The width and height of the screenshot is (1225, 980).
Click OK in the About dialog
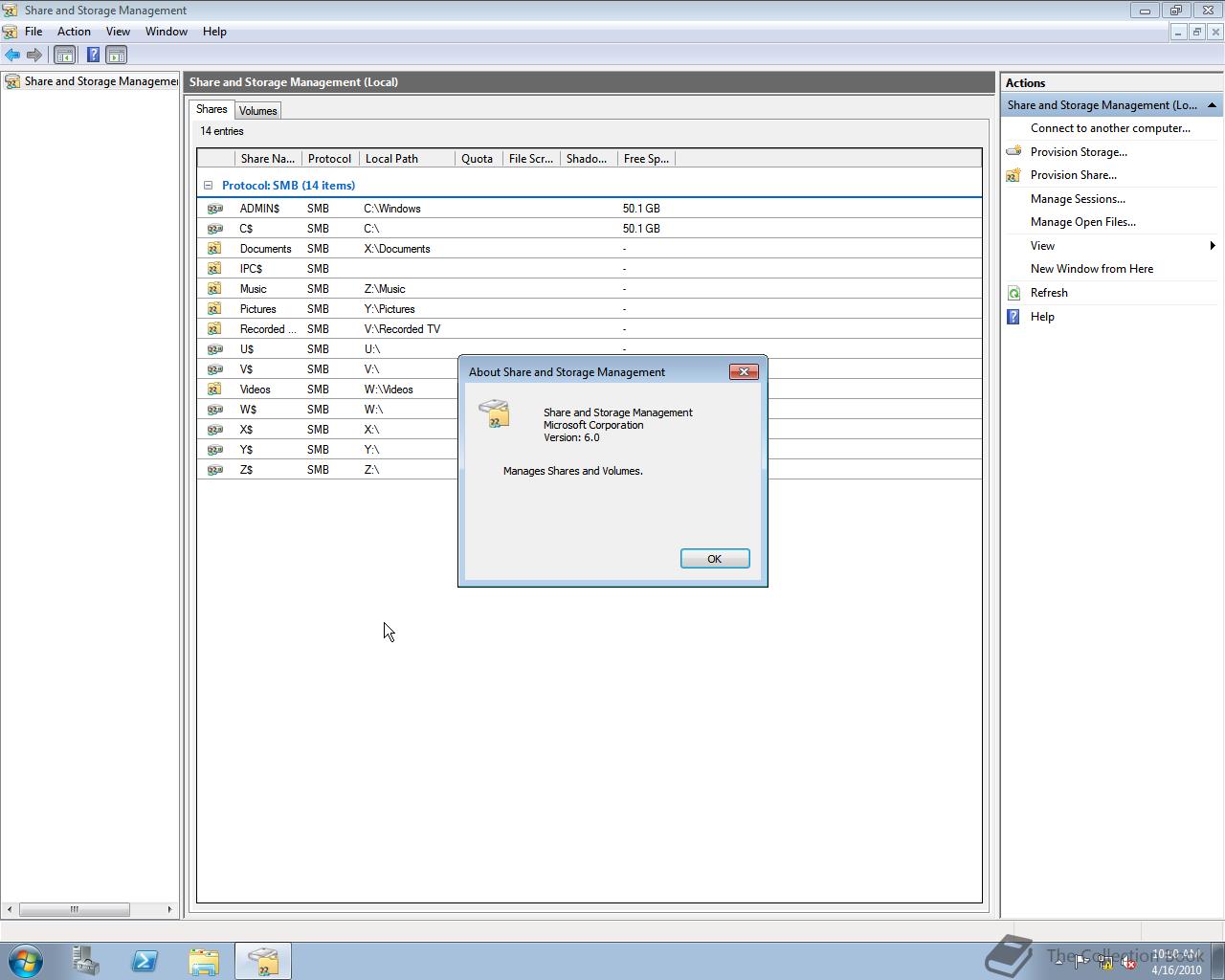[715, 559]
